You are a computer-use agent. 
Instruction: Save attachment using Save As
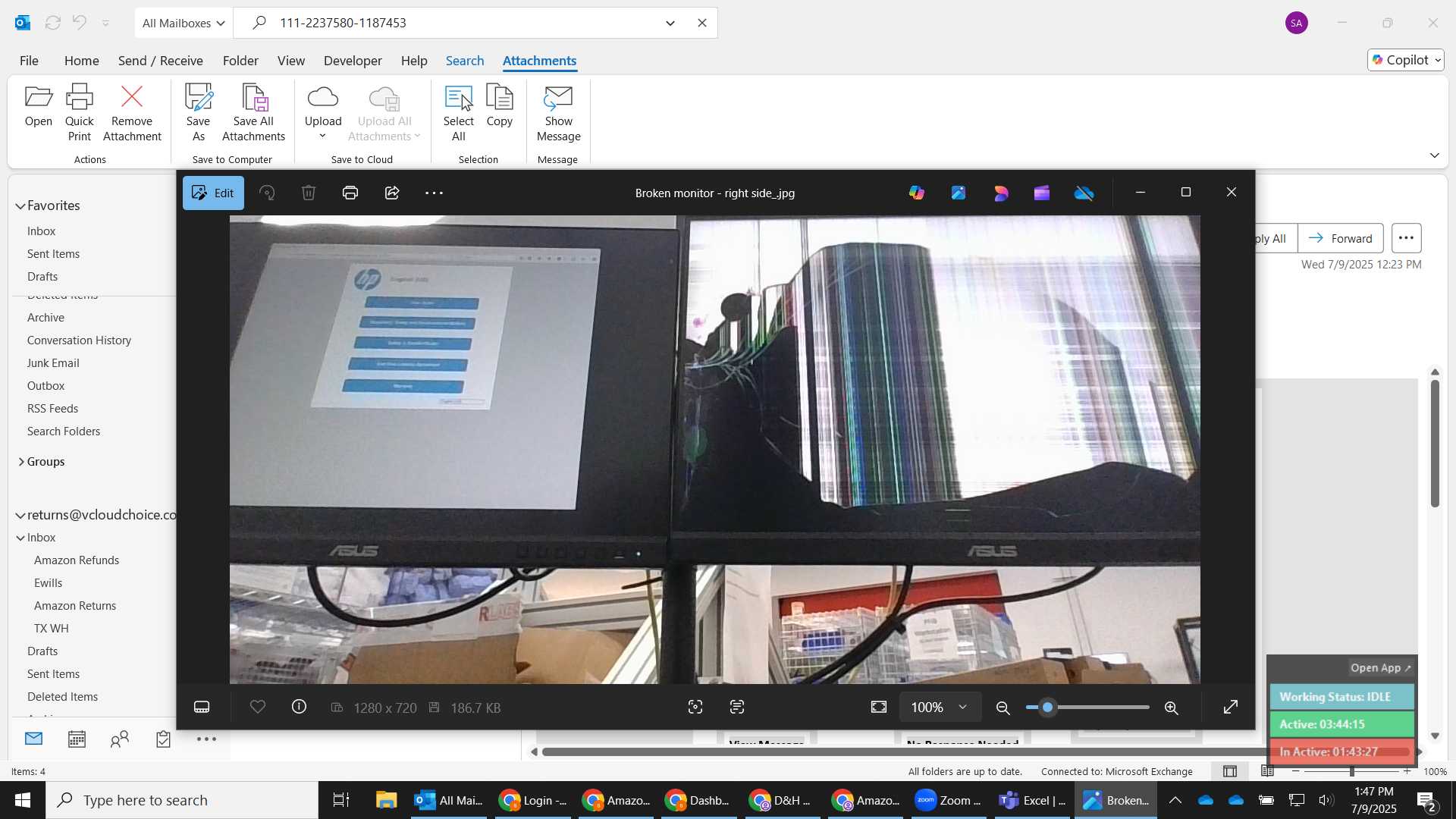pos(198,112)
